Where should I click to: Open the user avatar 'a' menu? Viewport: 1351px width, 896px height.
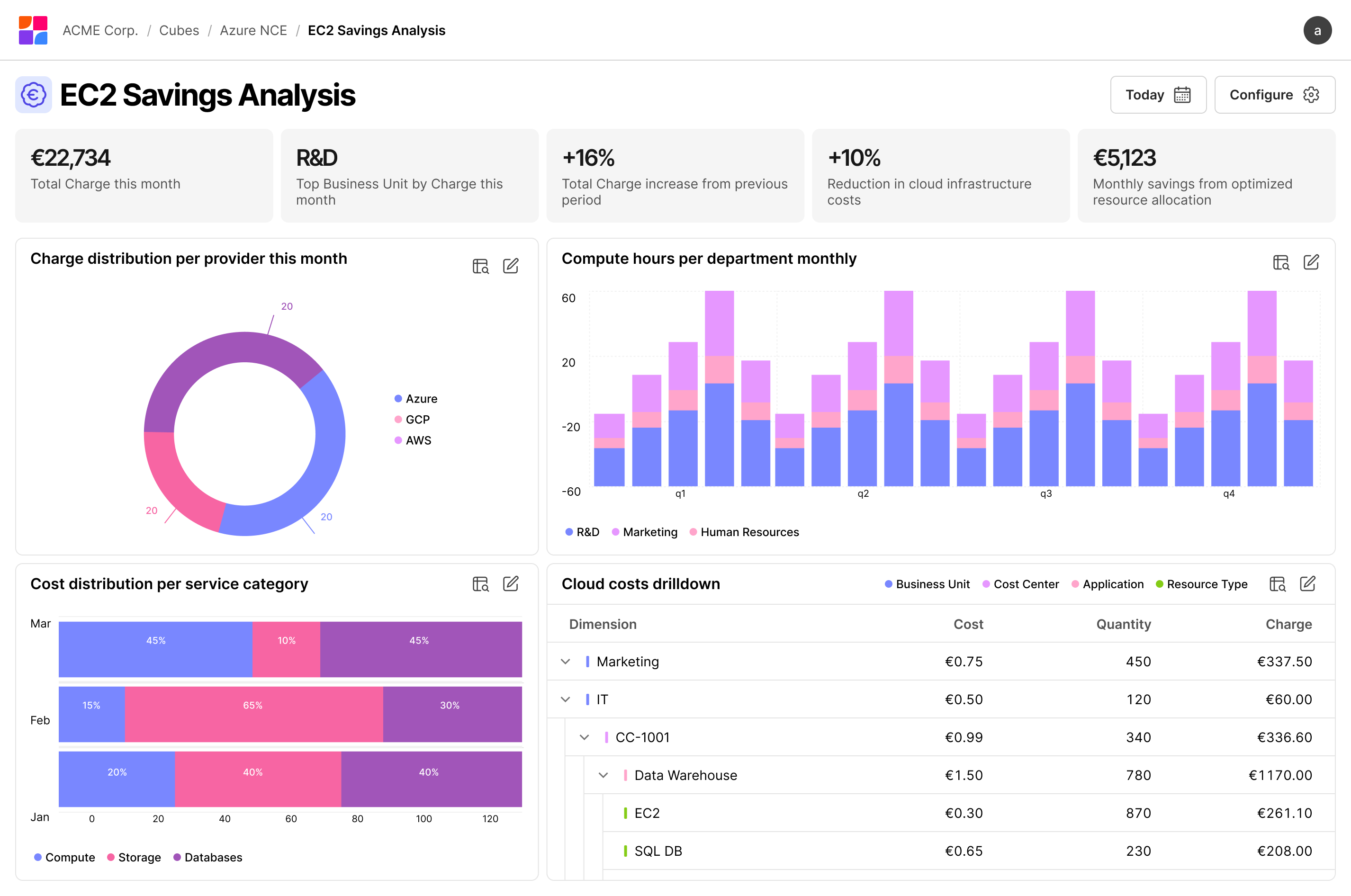[1317, 30]
